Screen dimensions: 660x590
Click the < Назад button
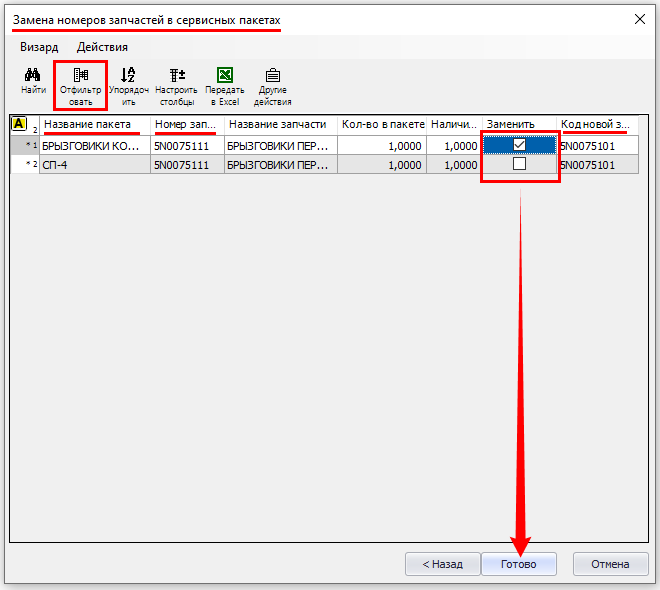442,564
